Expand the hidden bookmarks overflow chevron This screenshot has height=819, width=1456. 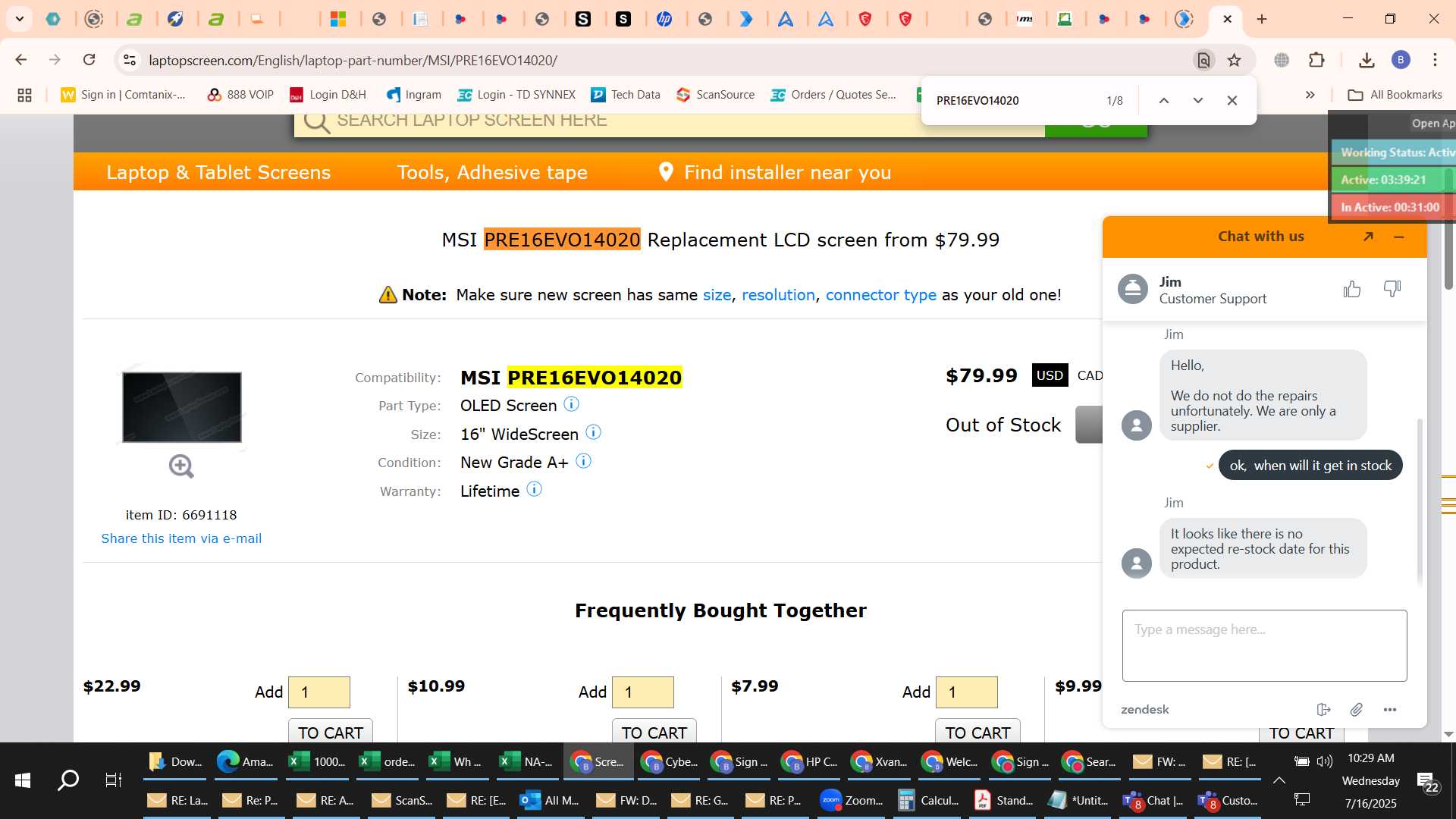click(x=1310, y=95)
